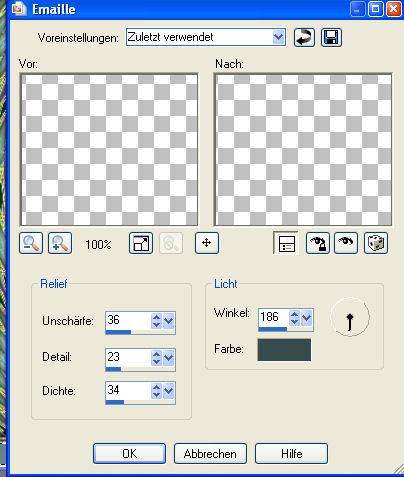Click the show image in full view icon

point(141,243)
